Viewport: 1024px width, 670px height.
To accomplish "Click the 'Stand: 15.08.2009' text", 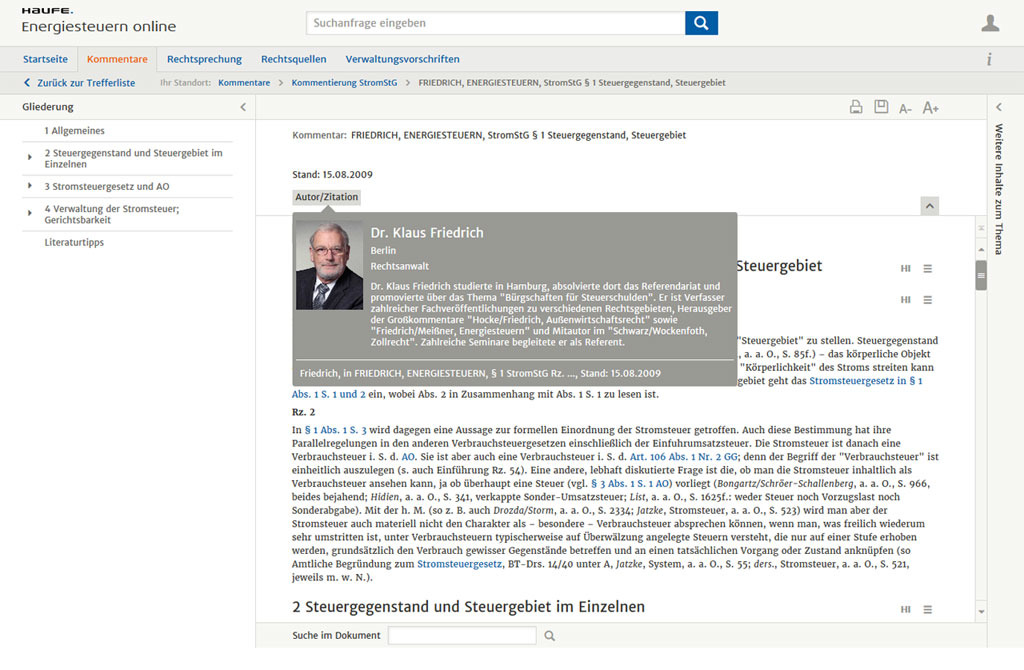I will (332, 175).
